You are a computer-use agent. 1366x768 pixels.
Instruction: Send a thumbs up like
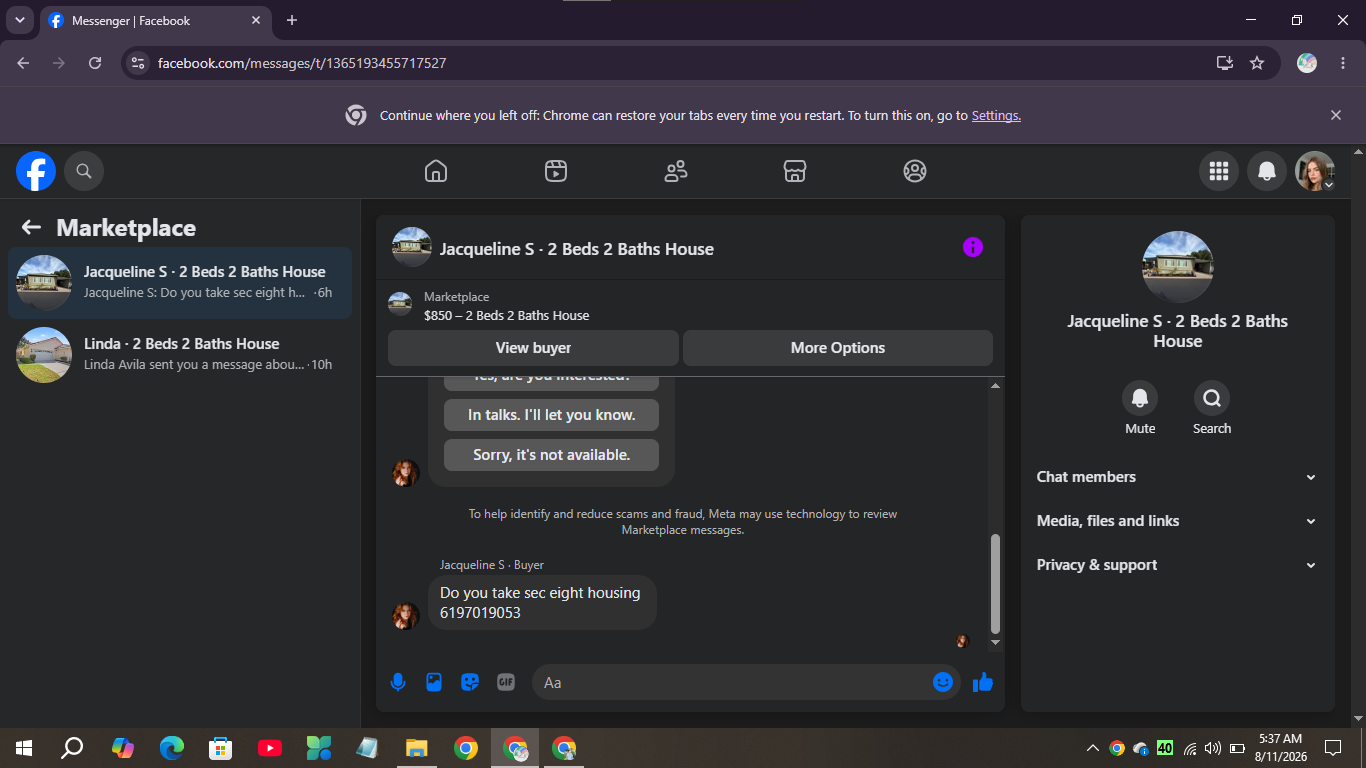[x=983, y=682]
